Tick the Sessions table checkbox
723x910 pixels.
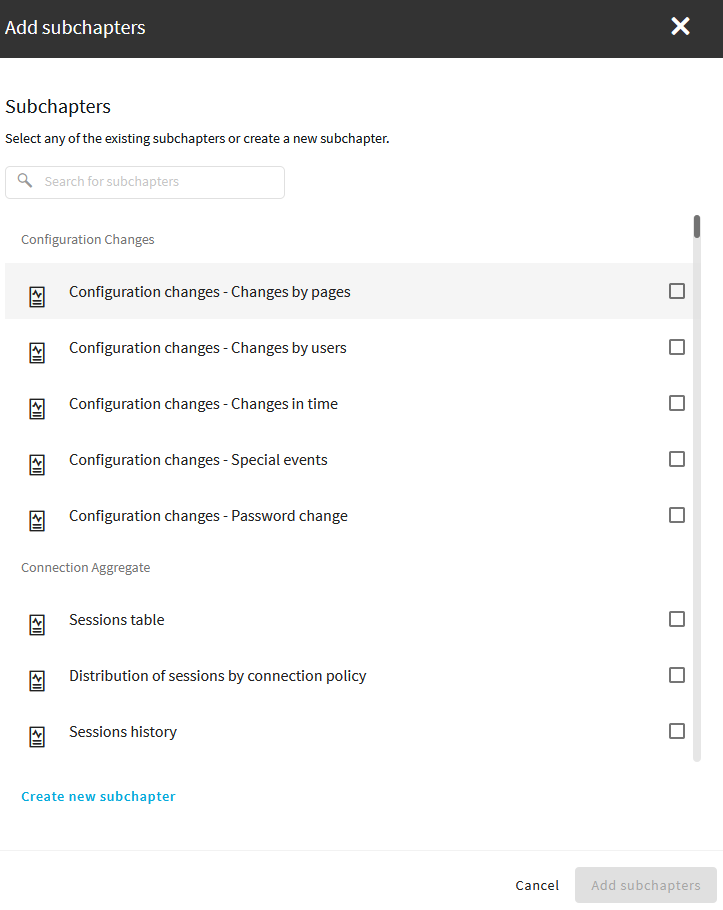tap(677, 619)
